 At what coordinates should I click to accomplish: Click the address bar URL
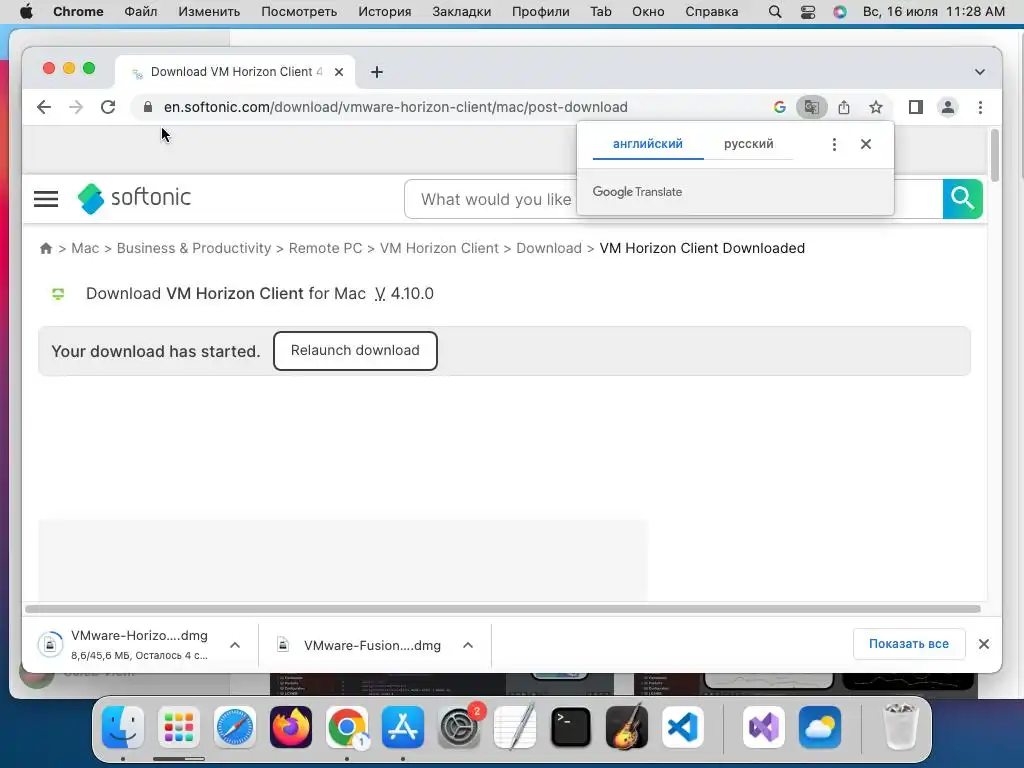click(x=395, y=107)
